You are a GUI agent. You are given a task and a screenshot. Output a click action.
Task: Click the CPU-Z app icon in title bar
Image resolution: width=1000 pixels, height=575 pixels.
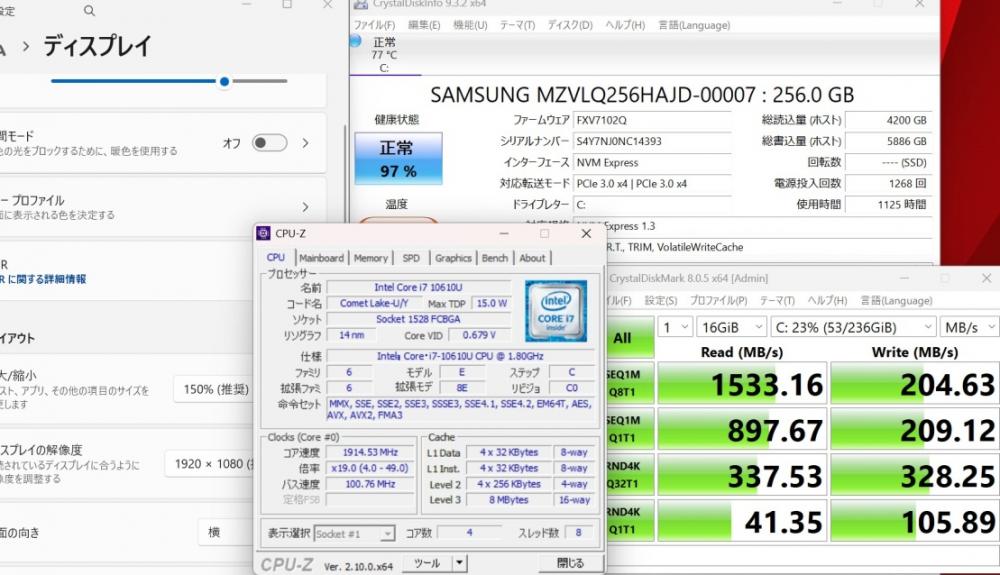pyautogui.click(x=263, y=233)
